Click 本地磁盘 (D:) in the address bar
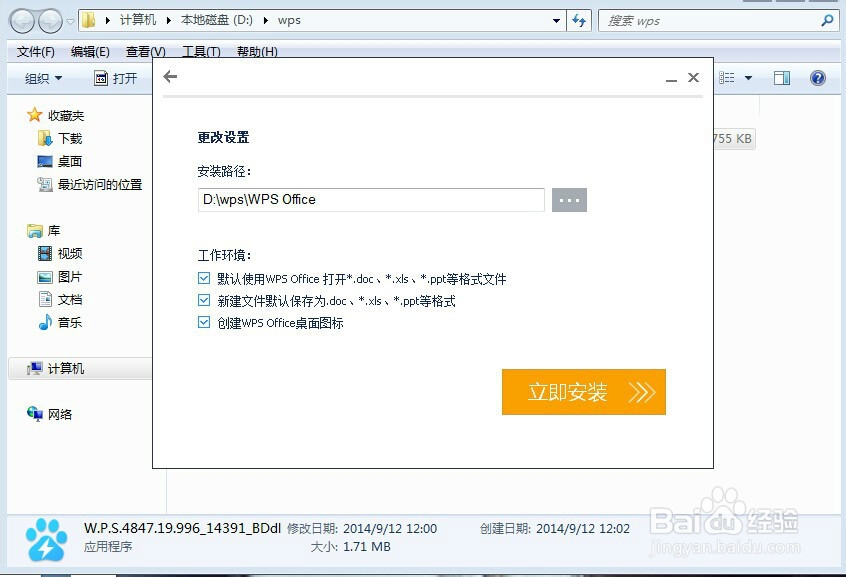Screen dimensions: 846x577 click(x=216, y=20)
